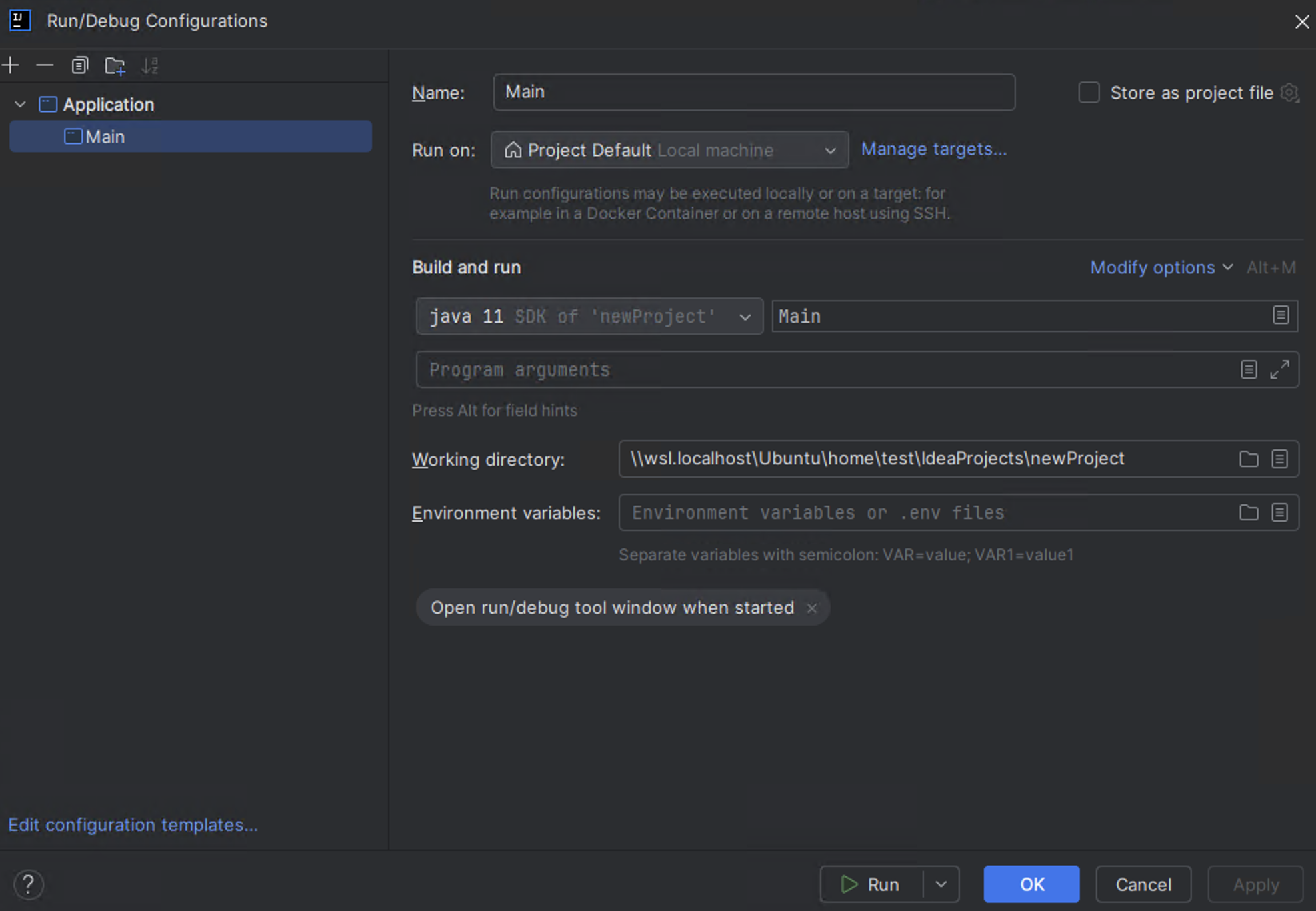Screen dimensions: 1316x911
Task: Browse for a working directory folder
Action: pyautogui.click(x=1249, y=459)
